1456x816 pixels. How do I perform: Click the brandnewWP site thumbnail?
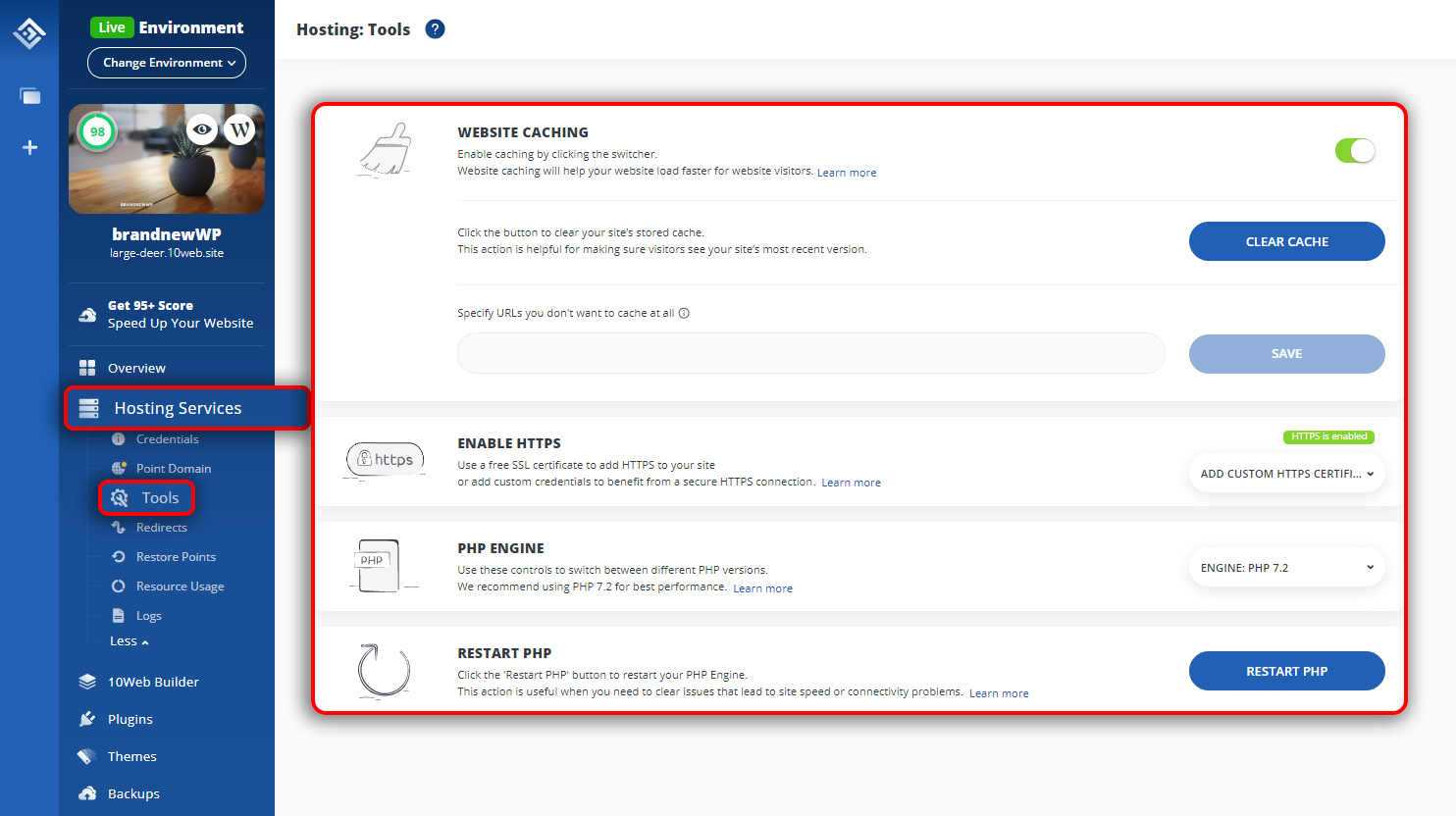(167, 159)
